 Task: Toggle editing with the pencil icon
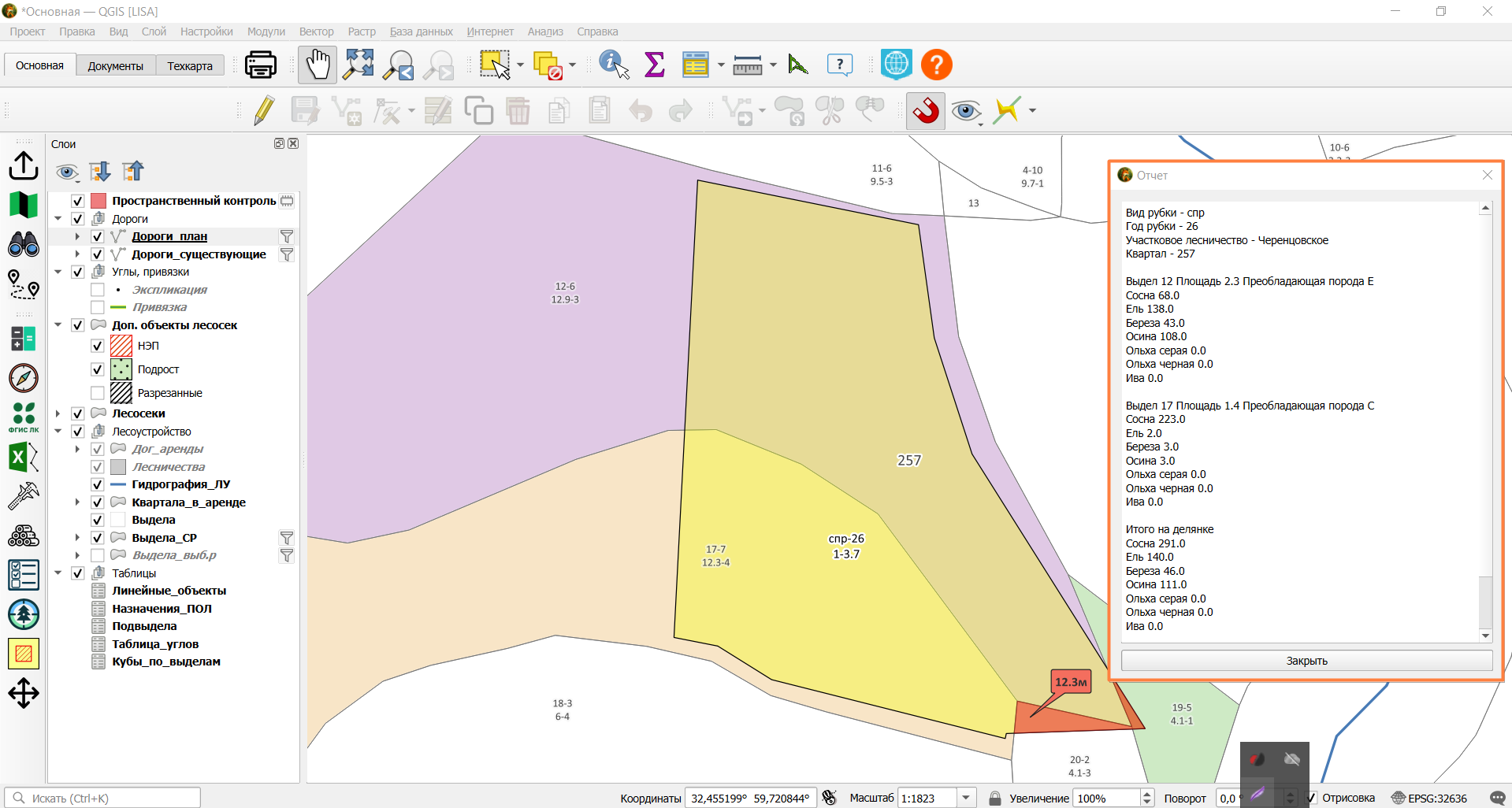point(265,110)
